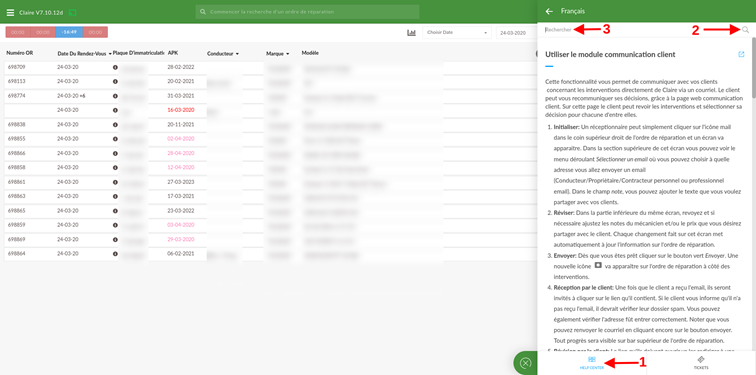Open article in new window icon
This screenshot has height=375, width=756.
click(741, 54)
